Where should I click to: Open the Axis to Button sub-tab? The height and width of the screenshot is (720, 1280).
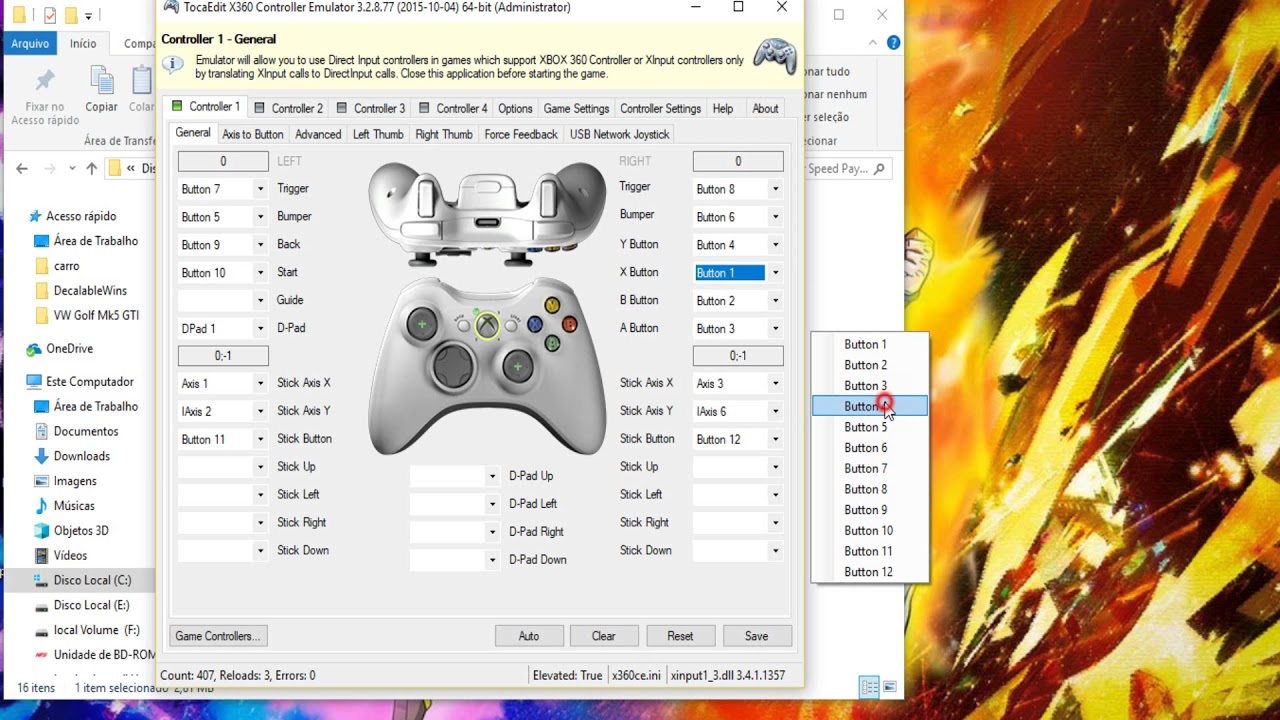click(253, 134)
